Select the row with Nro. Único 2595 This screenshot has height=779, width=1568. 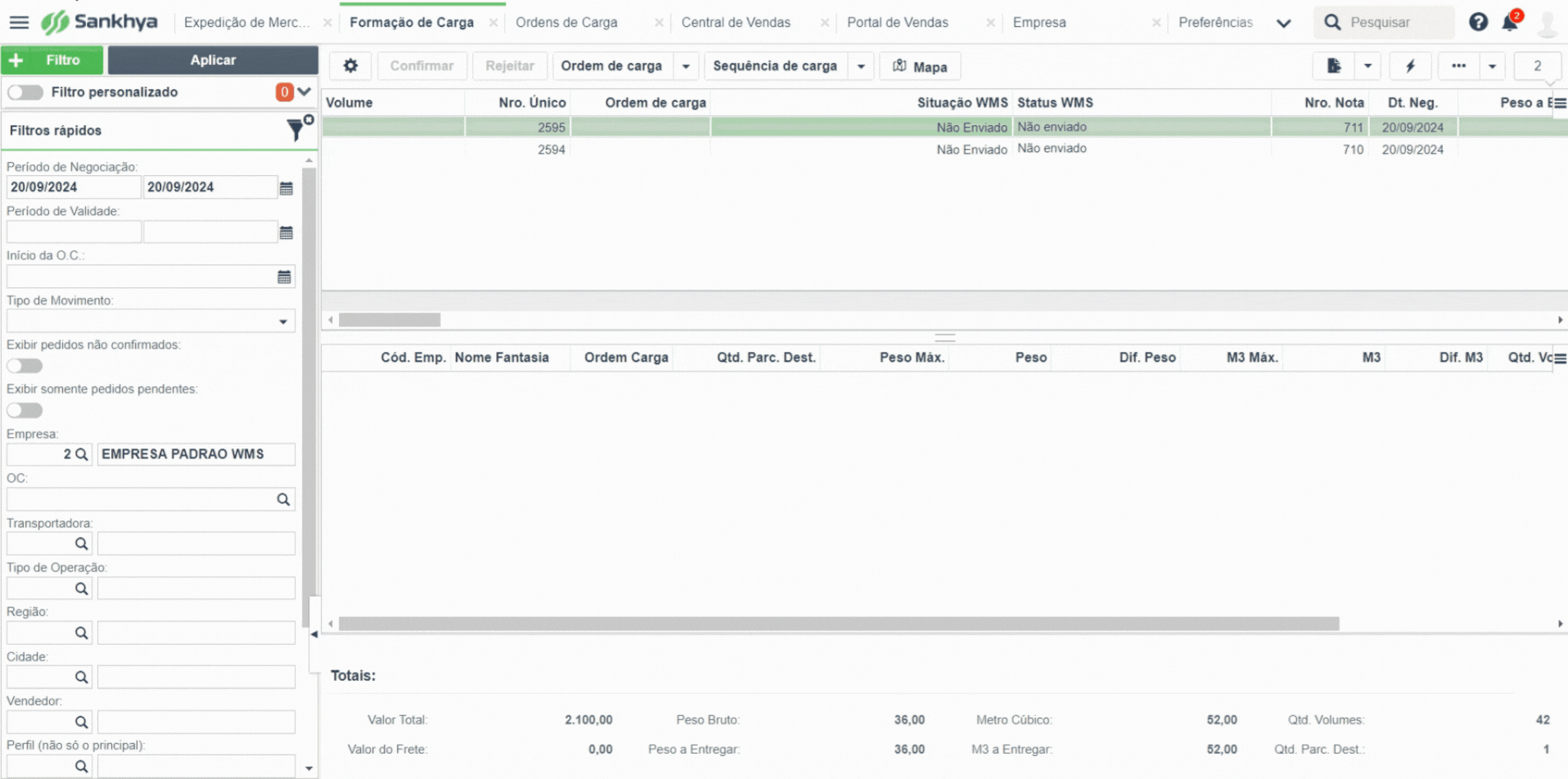pos(944,127)
